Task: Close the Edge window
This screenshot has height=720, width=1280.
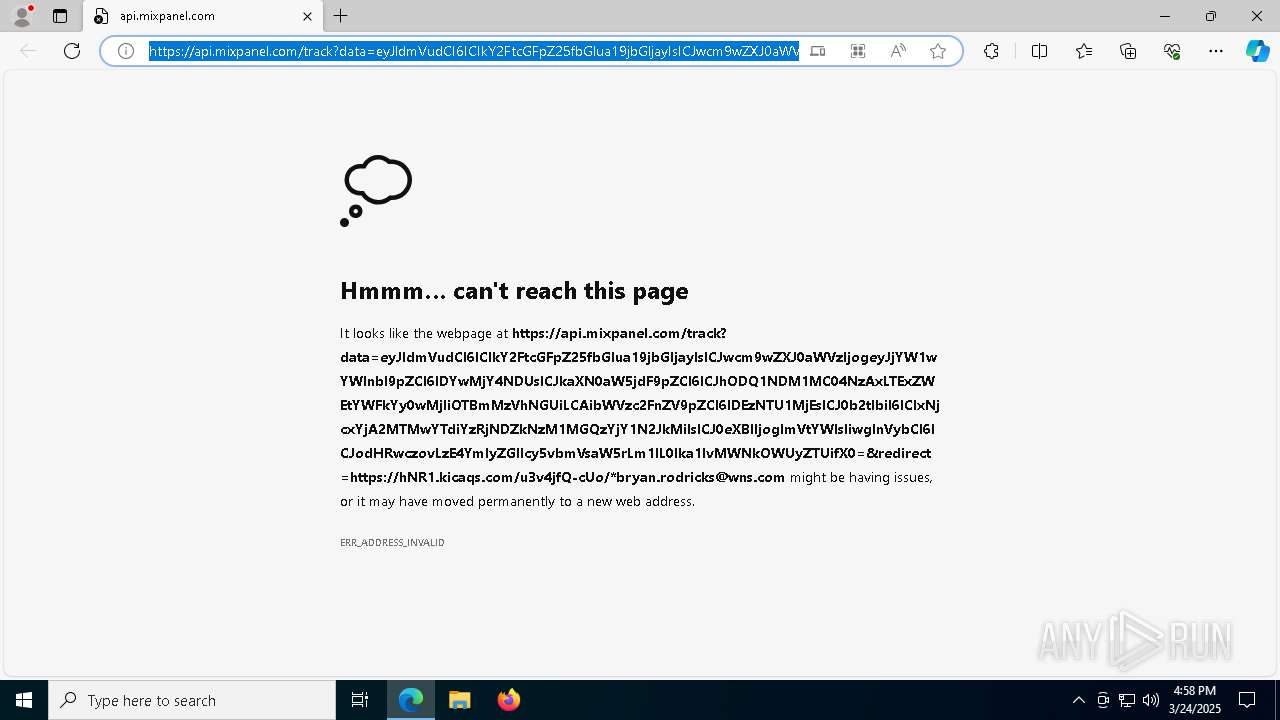Action: 1257,16
